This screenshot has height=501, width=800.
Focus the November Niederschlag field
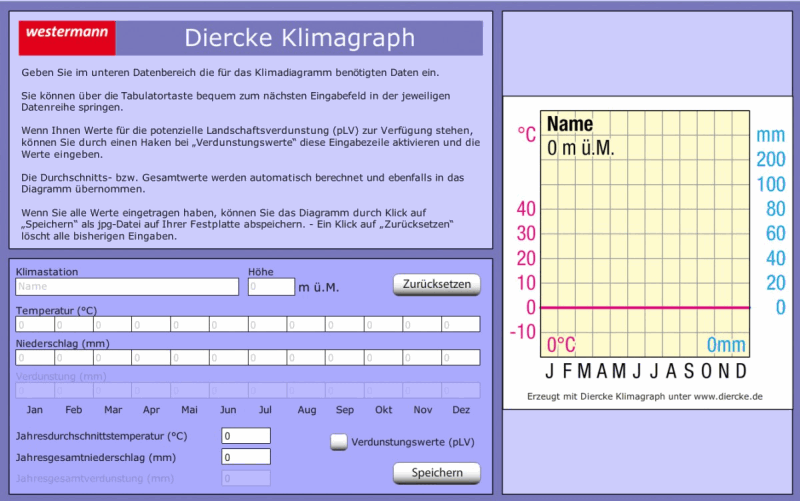423,358
